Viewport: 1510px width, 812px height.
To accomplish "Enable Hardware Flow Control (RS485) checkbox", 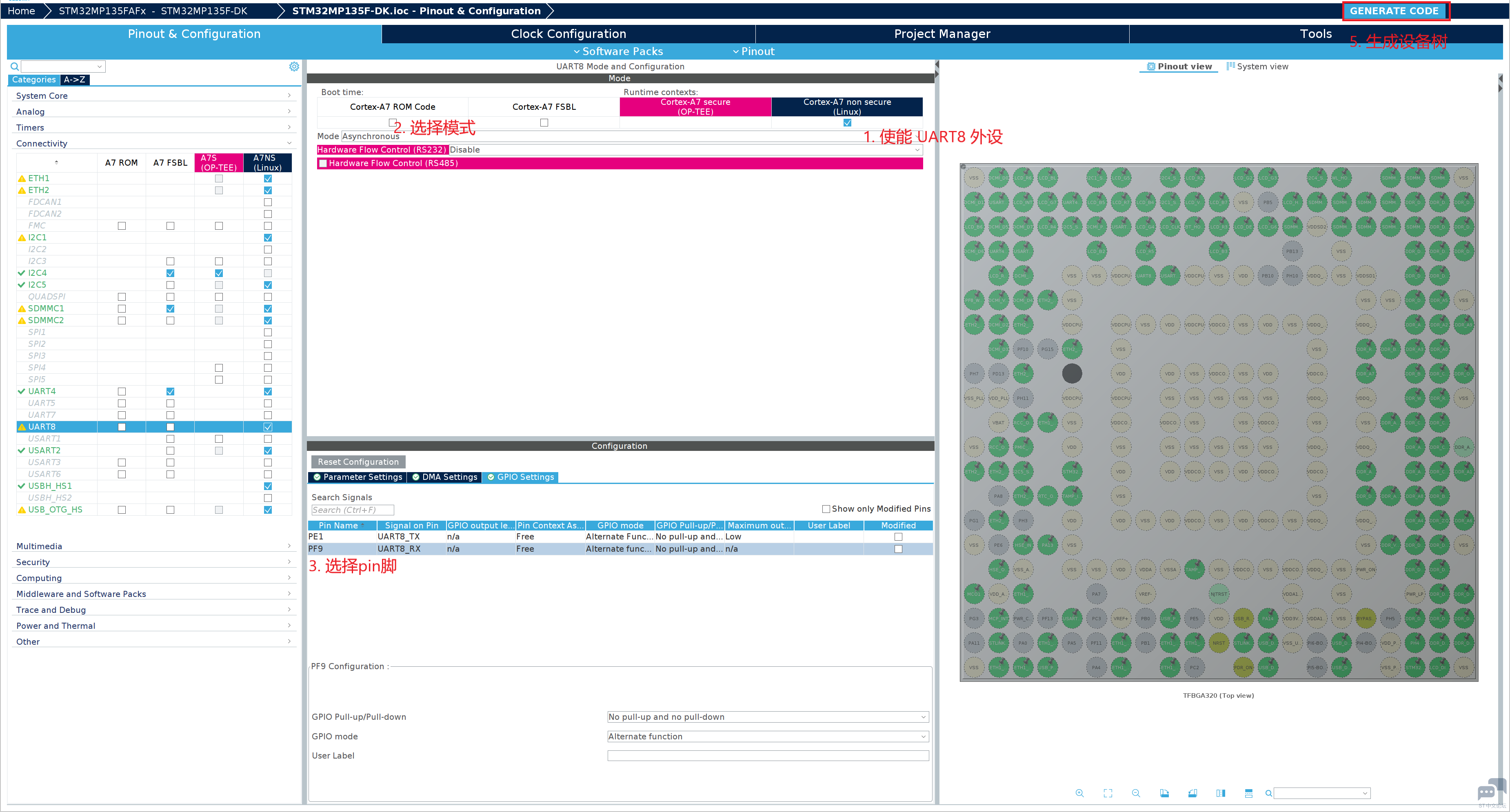I will coord(323,163).
